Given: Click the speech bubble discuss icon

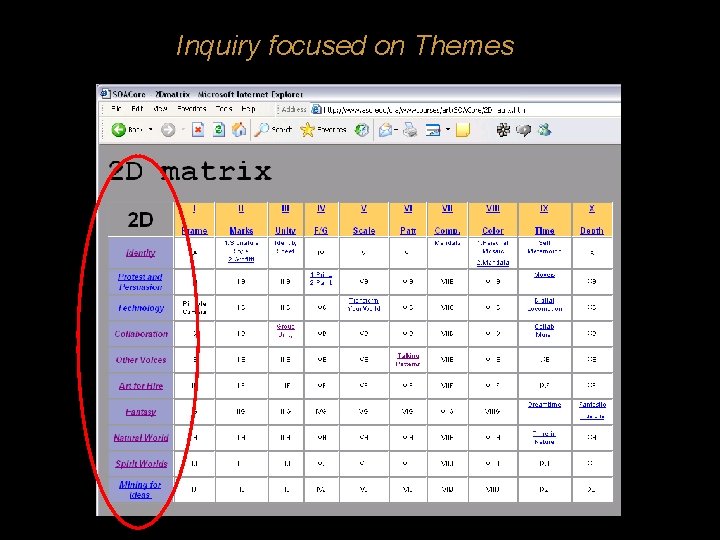Looking at the screenshot, I should point(523,130).
